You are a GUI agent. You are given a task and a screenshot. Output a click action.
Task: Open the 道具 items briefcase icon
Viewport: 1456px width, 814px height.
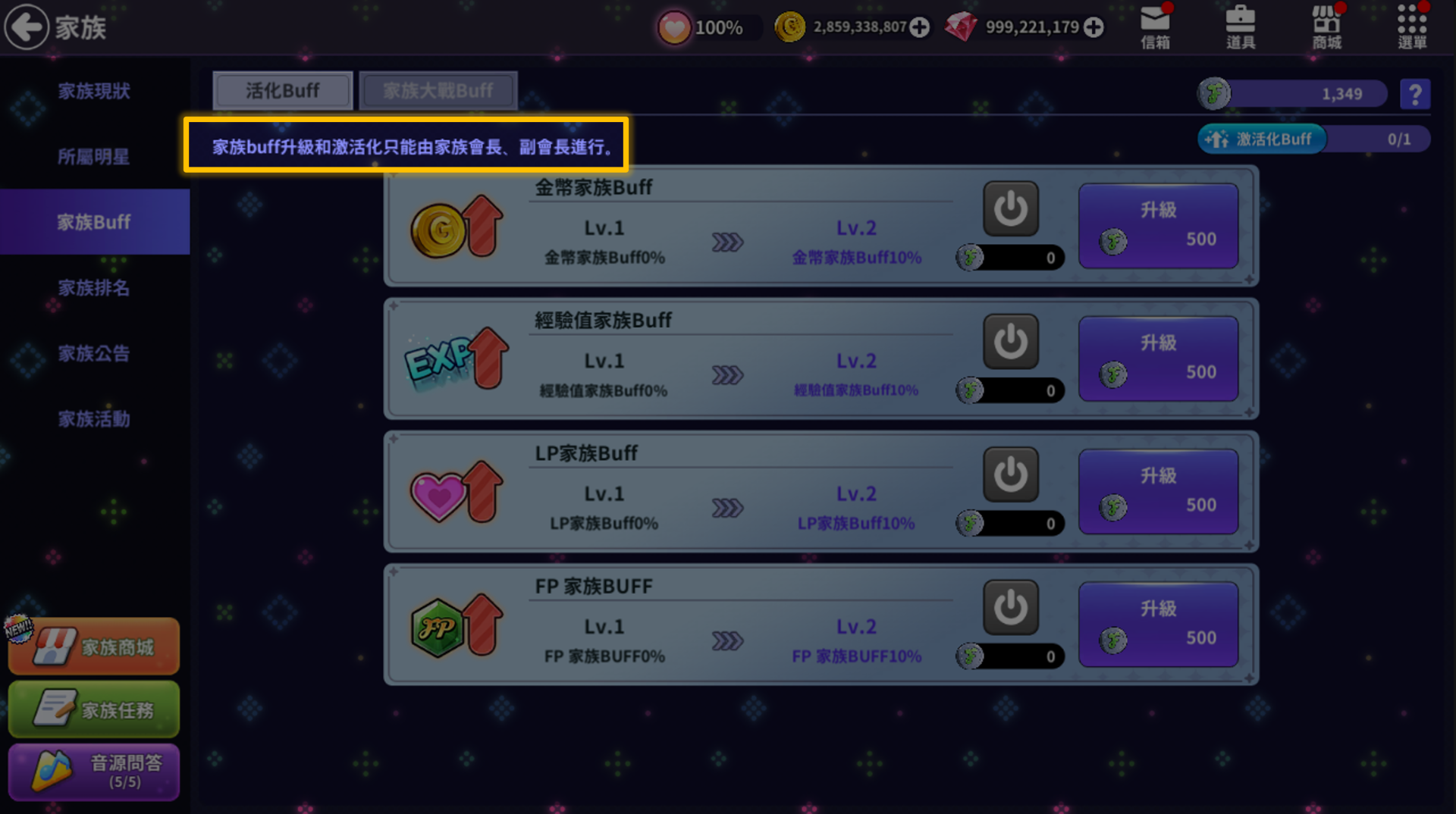(1241, 27)
